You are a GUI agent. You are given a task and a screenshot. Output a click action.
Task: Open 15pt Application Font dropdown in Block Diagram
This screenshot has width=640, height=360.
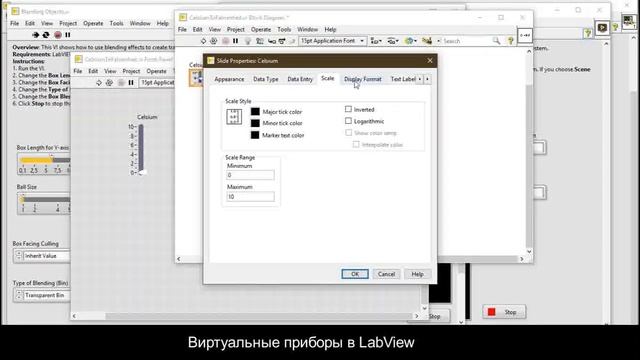[x=332, y=41]
